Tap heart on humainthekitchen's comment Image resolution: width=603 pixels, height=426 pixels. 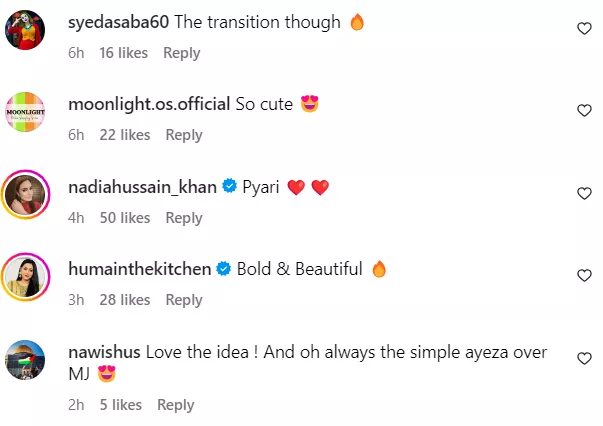pyautogui.click(x=585, y=275)
